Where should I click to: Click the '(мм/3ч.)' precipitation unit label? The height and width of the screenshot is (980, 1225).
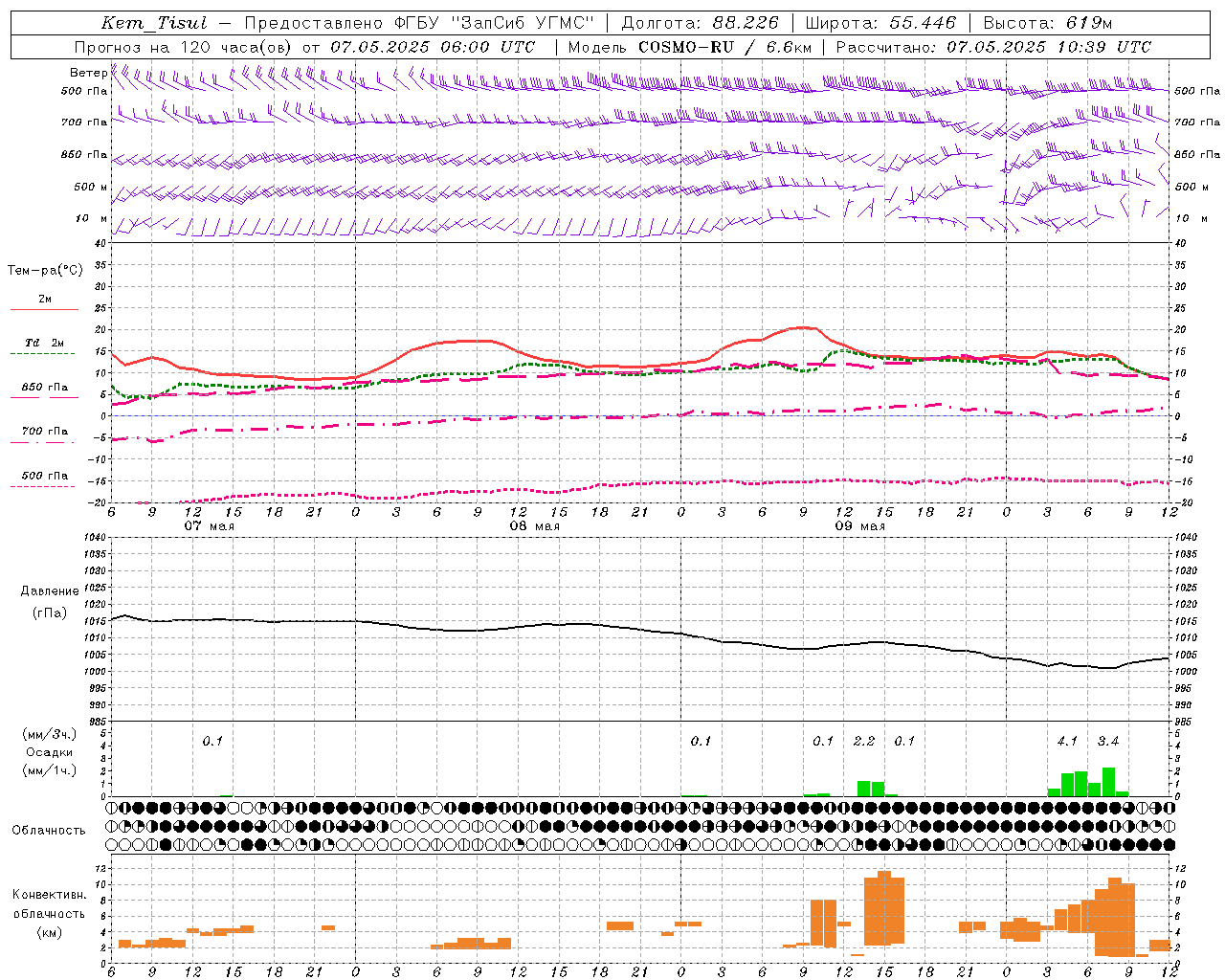point(49,734)
